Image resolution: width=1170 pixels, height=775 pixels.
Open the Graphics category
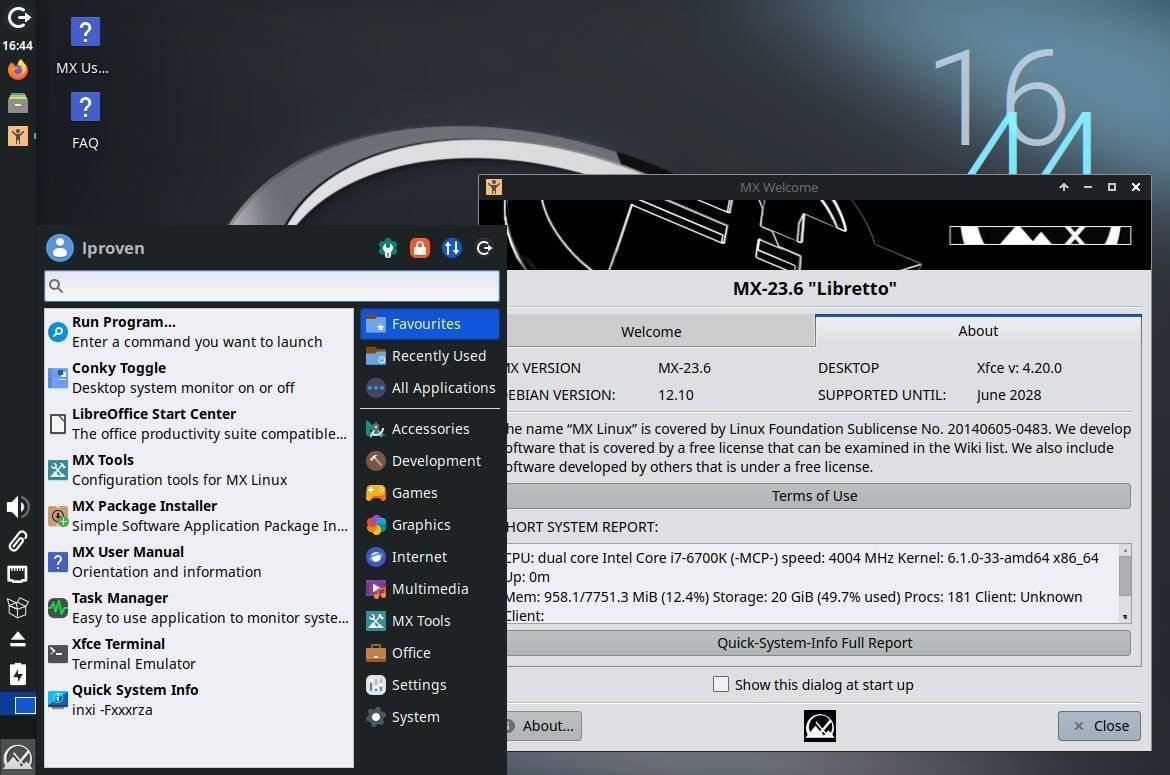tap(430, 525)
